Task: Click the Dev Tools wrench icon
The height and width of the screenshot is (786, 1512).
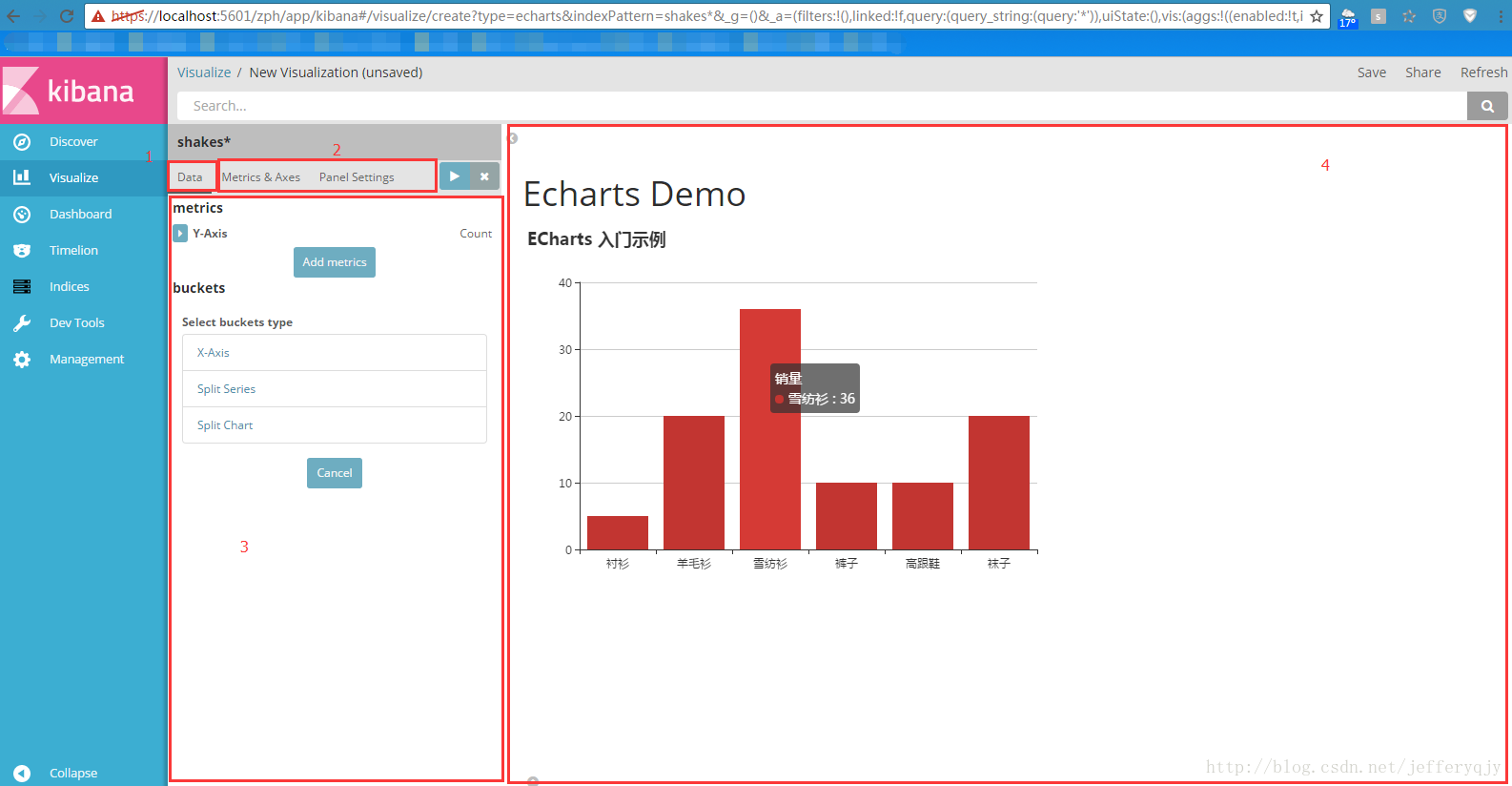Action: 22,323
